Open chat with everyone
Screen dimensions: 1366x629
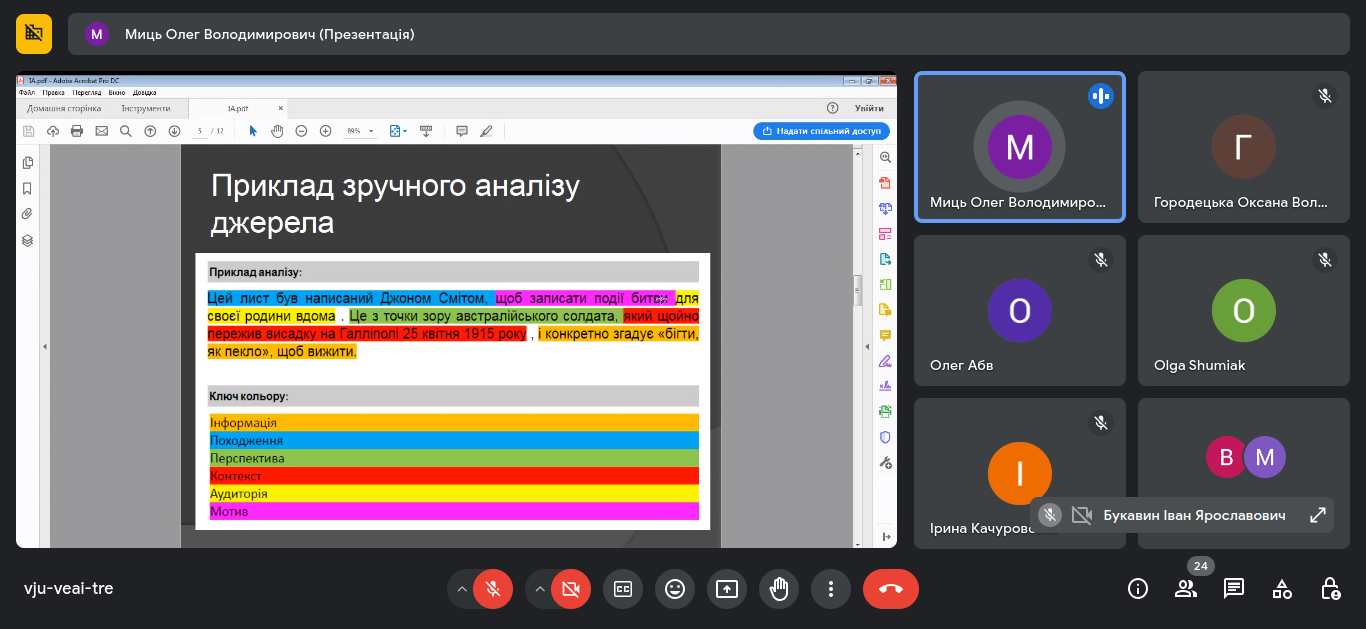1234,589
